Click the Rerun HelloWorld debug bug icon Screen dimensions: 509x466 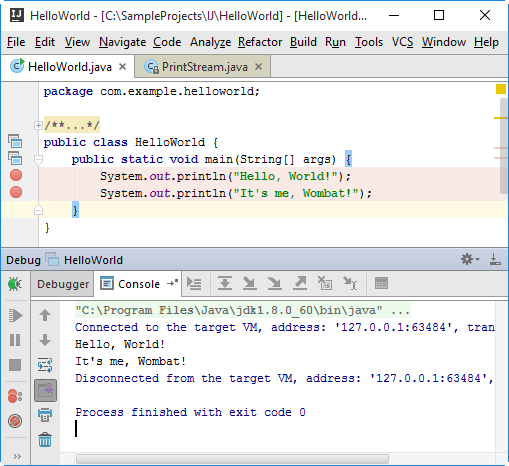pyautogui.click(x=15, y=284)
